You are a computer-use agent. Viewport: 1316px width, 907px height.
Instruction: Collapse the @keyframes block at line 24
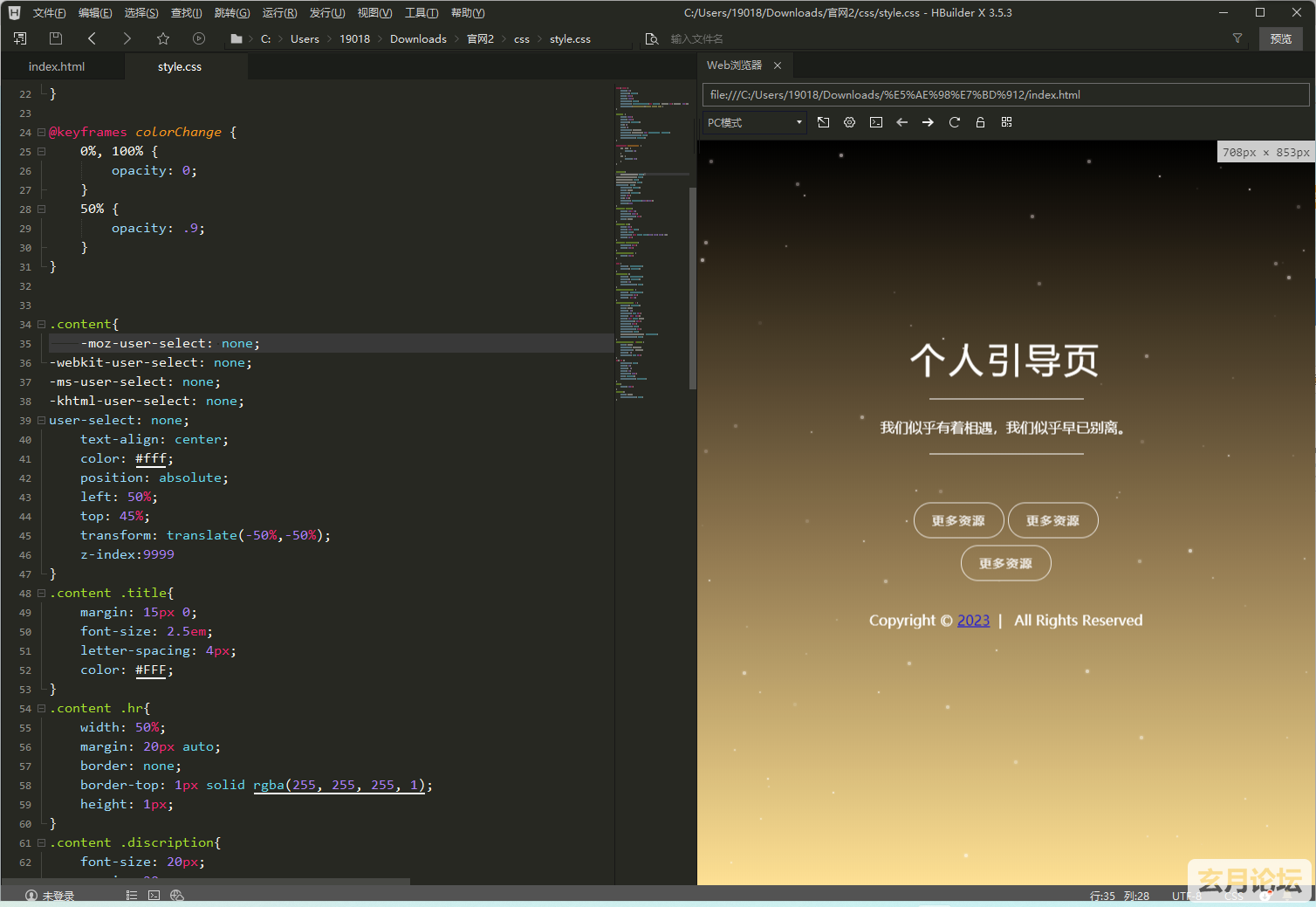pos(41,133)
